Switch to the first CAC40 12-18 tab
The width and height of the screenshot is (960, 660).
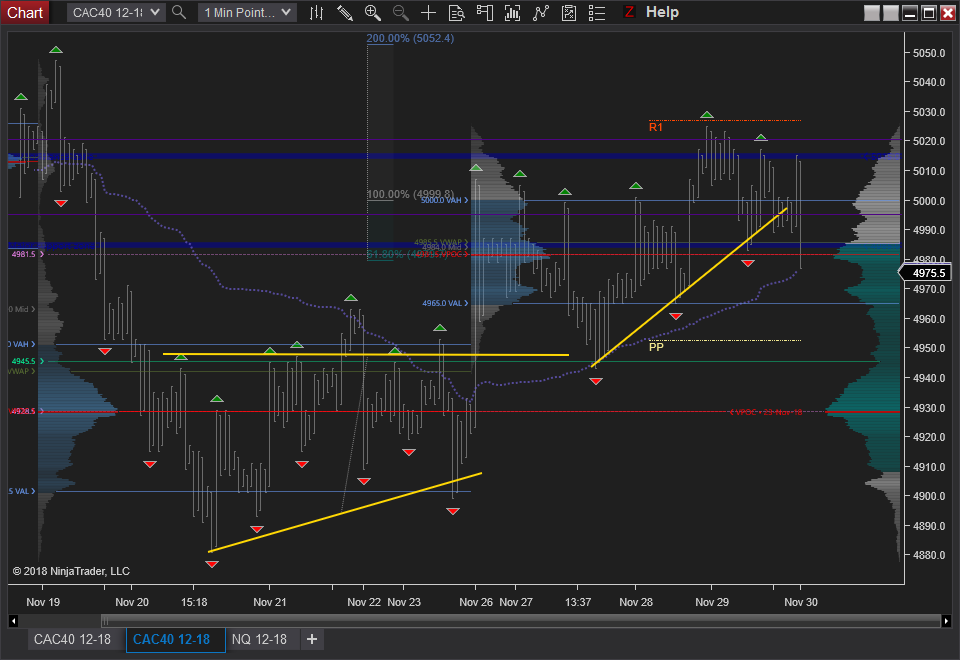[x=72, y=639]
